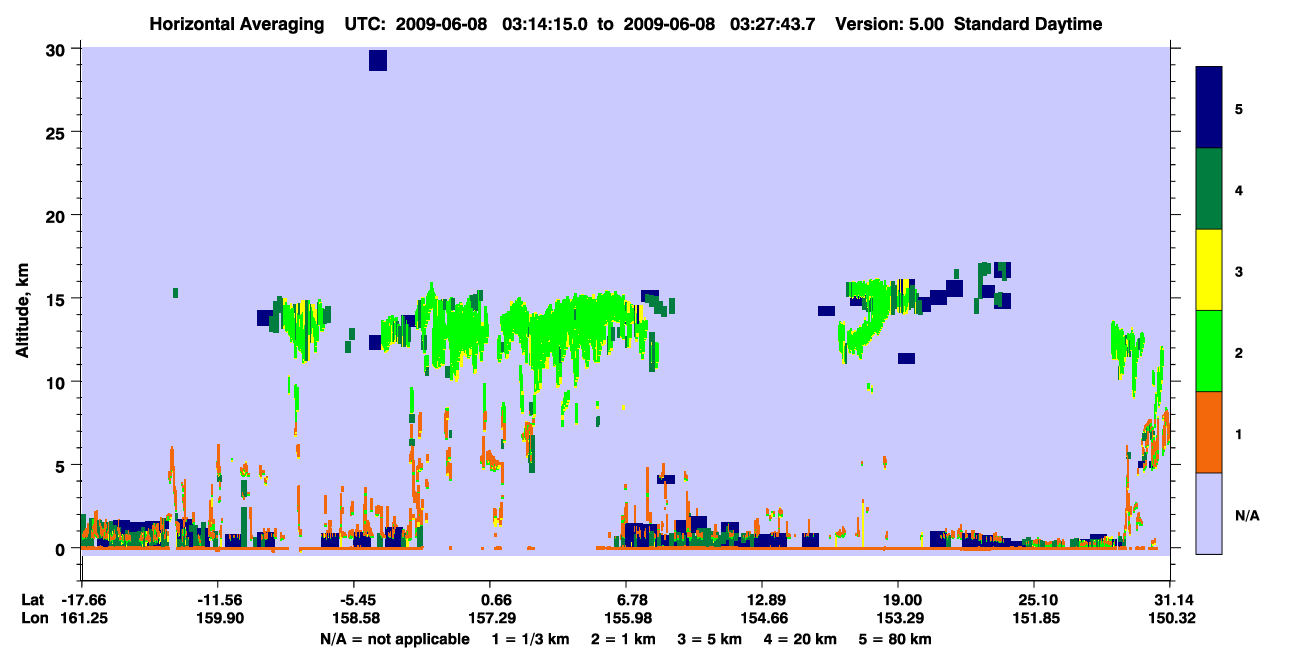Click the 'N/A = not applicable' legend text
Image resolution: width=1300 pixels, height=667 pixels.
point(394,639)
